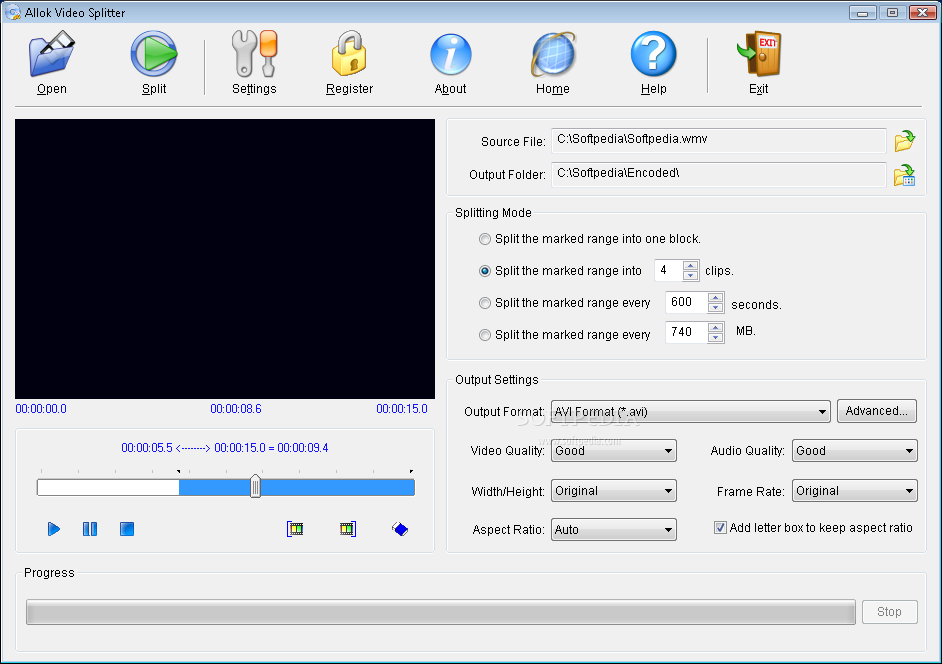This screenshot has height=664, width=942.
Task: Open a video file with Open icon
Action: point(52,55)
